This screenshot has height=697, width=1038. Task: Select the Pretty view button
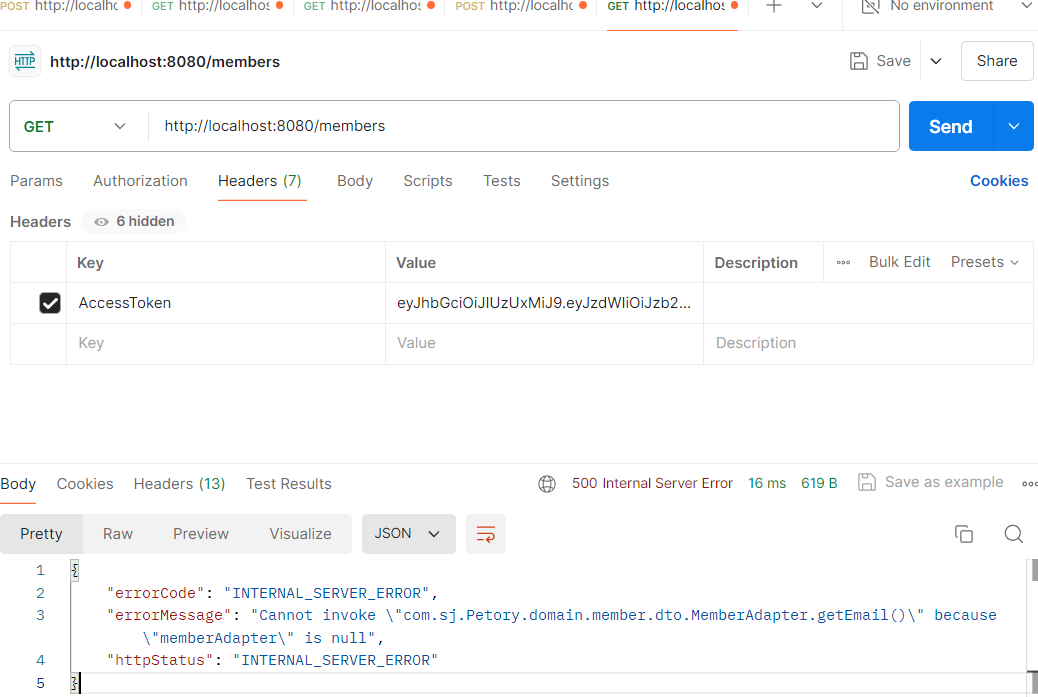pos(41,534)
